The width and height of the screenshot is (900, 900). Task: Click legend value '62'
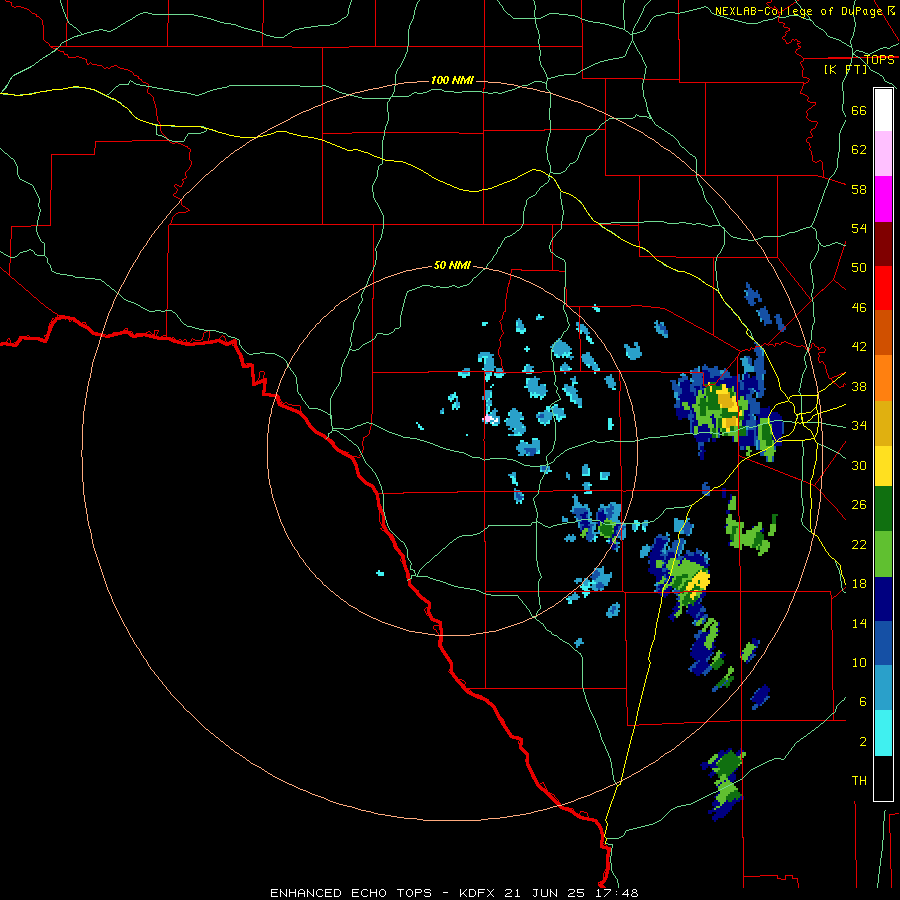[x=859, y=150]
